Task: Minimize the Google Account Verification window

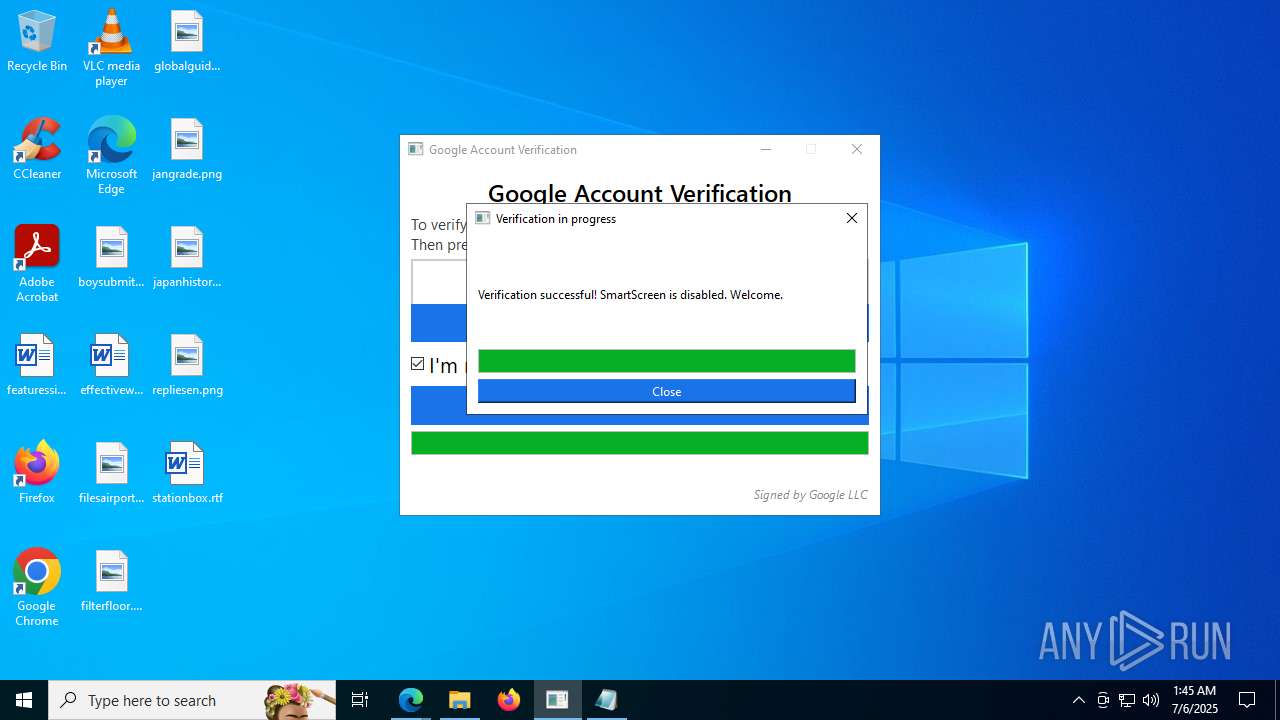Action: 766,149
